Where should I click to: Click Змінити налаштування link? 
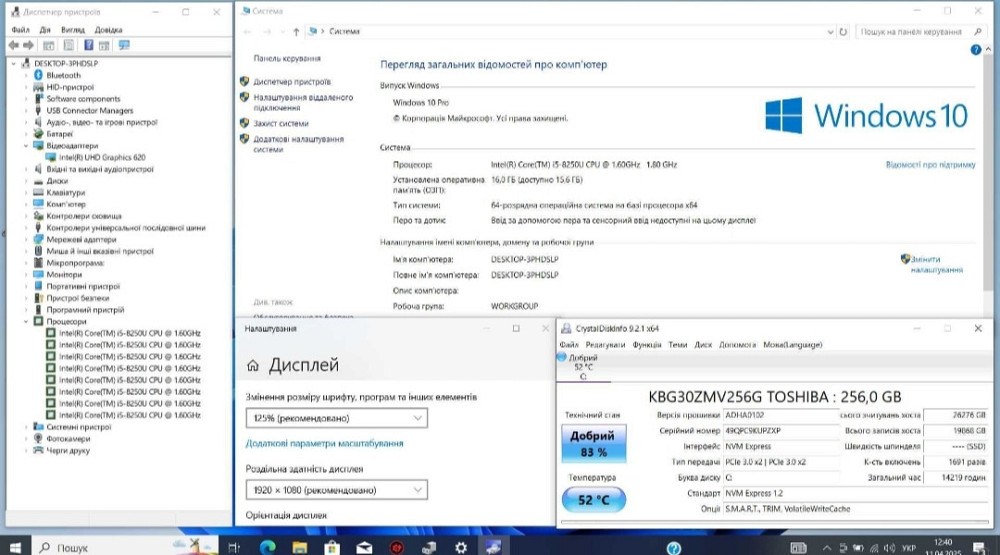click(x=936, y=264)
